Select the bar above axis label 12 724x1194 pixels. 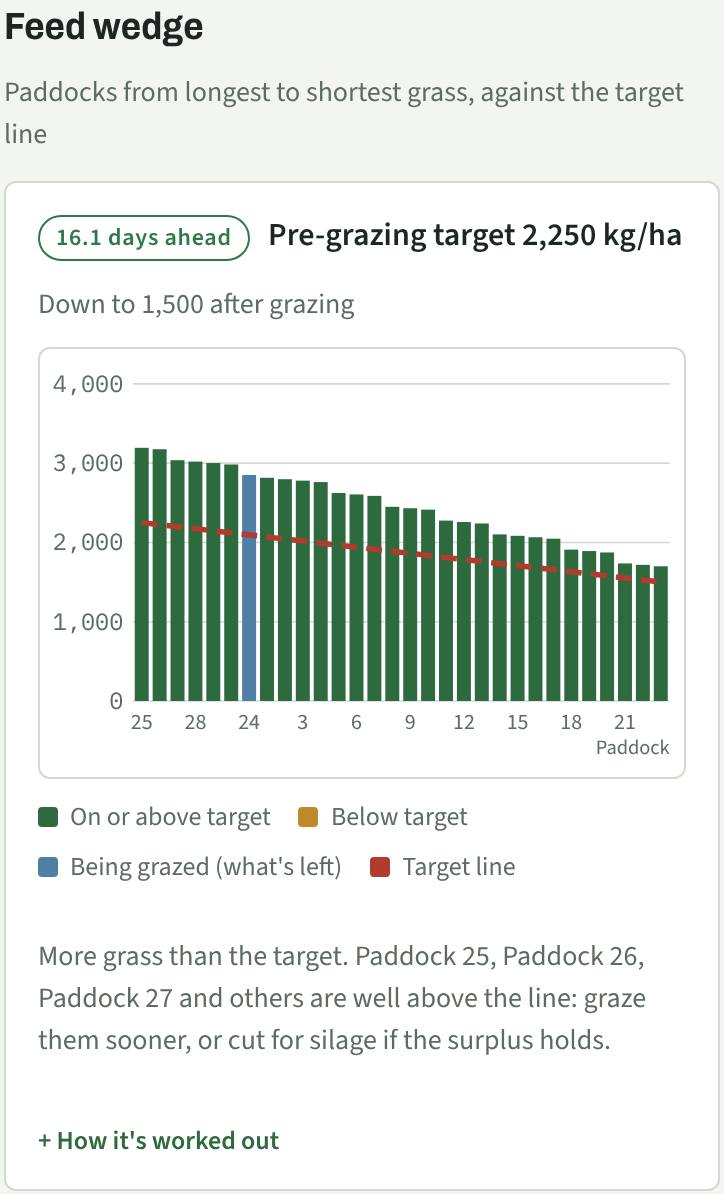(464, 611)
